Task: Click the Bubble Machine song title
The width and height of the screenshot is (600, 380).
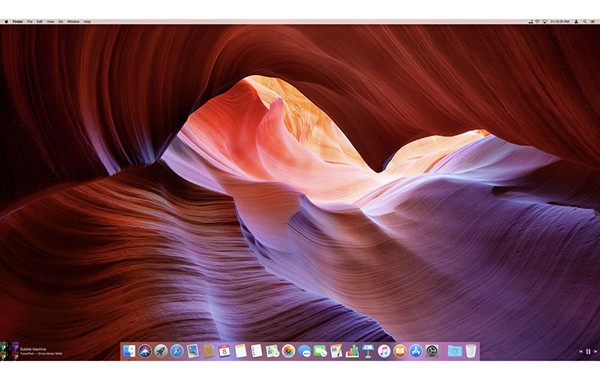Action: [x=33, y=349]
